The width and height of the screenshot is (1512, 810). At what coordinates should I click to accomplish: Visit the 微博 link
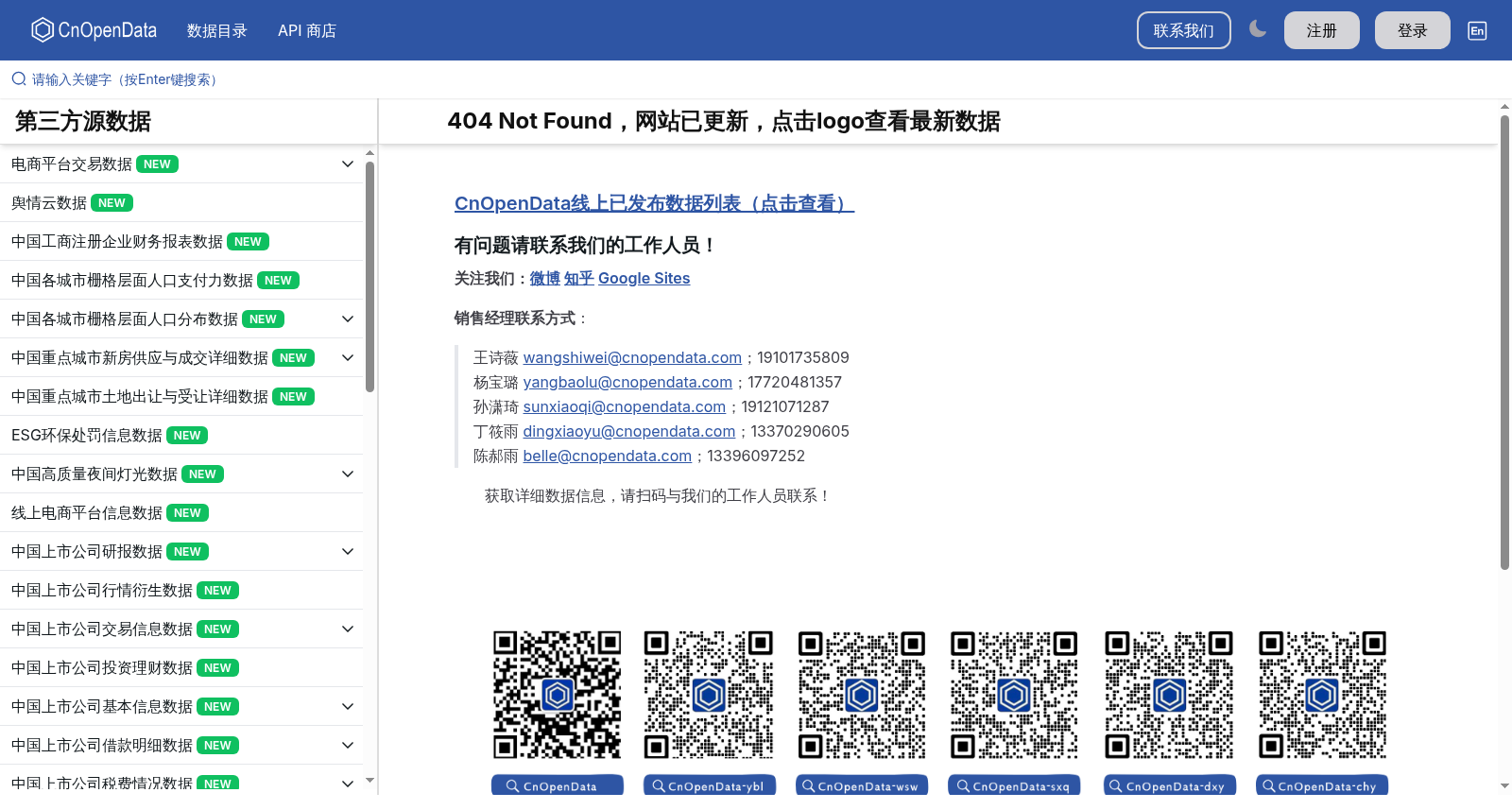pyautogui.click(x=545, y=278)
